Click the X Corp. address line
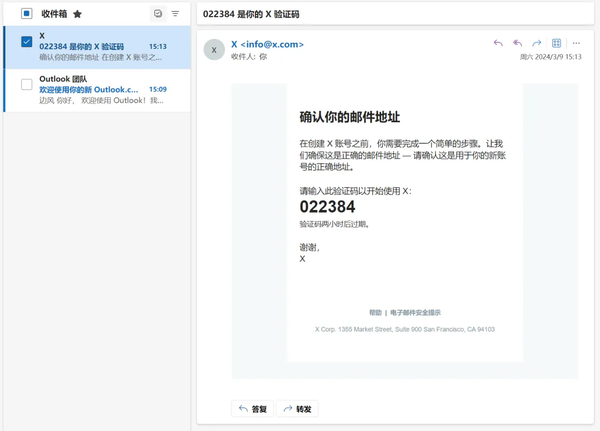 (x=405, y=329)
